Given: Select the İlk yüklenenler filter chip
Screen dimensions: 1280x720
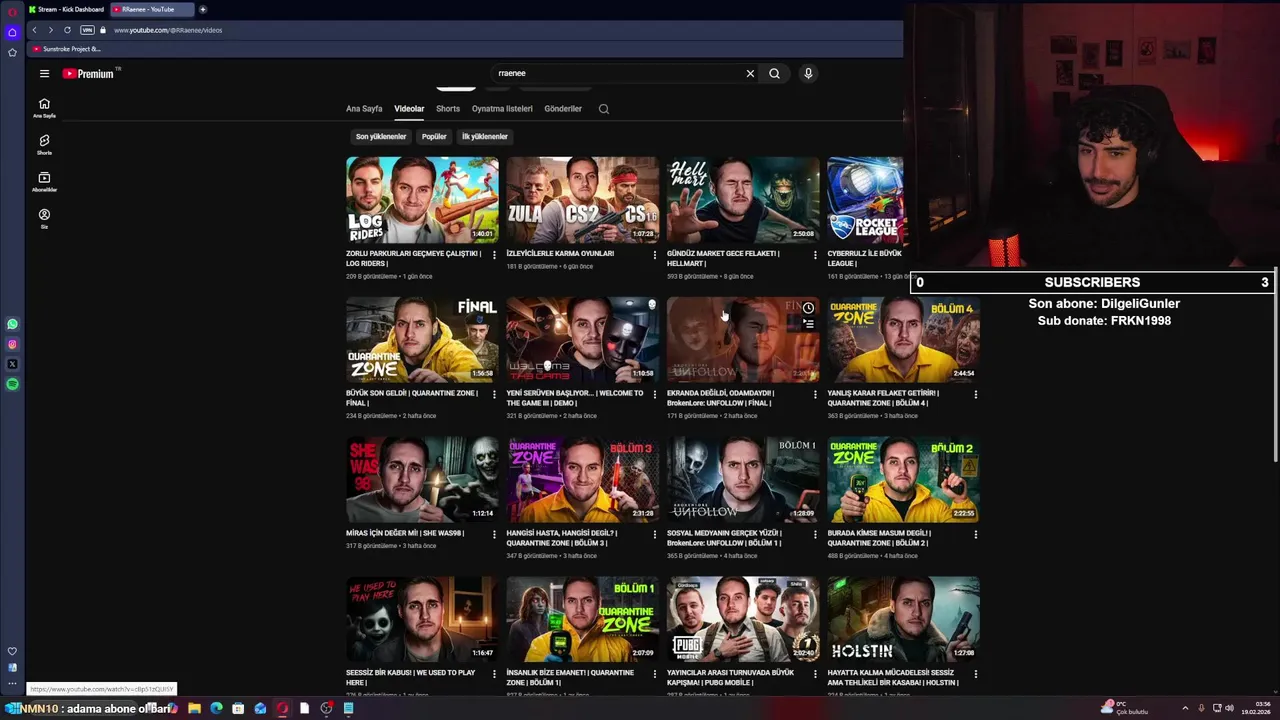Looking at the screenshot, I should coord(485,137).
